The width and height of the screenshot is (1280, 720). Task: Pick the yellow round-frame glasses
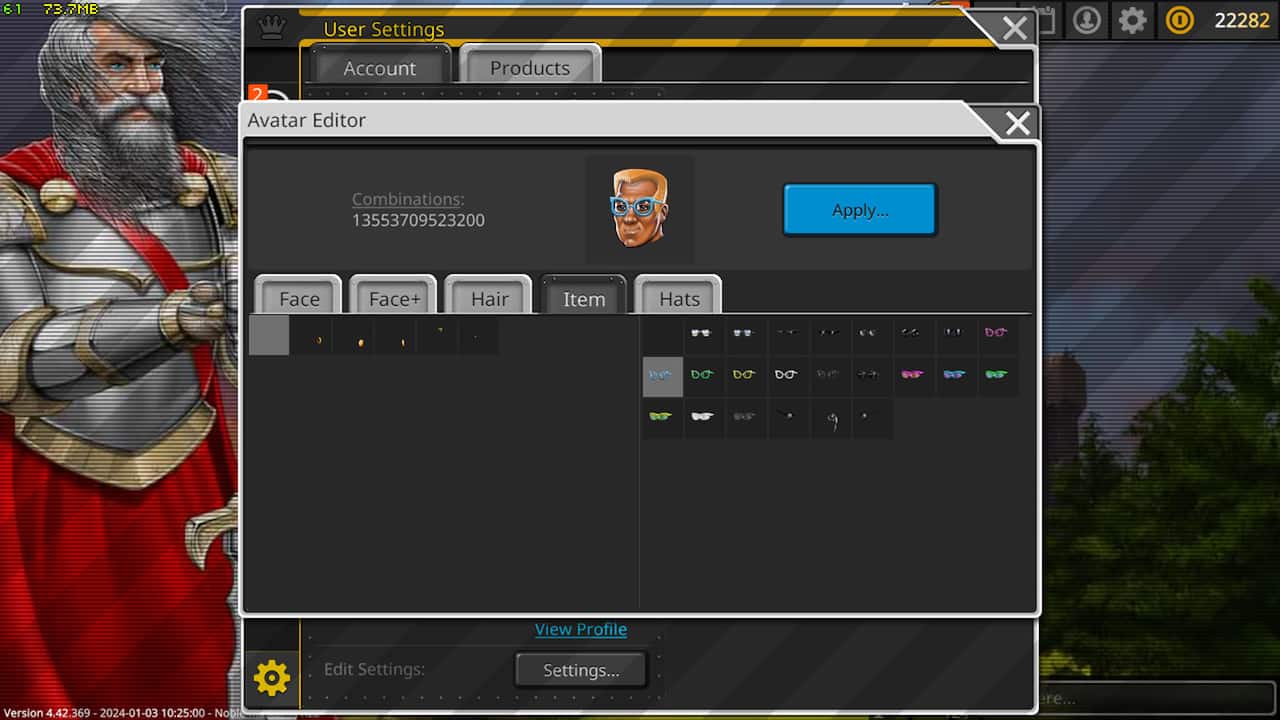pos(744,376)
